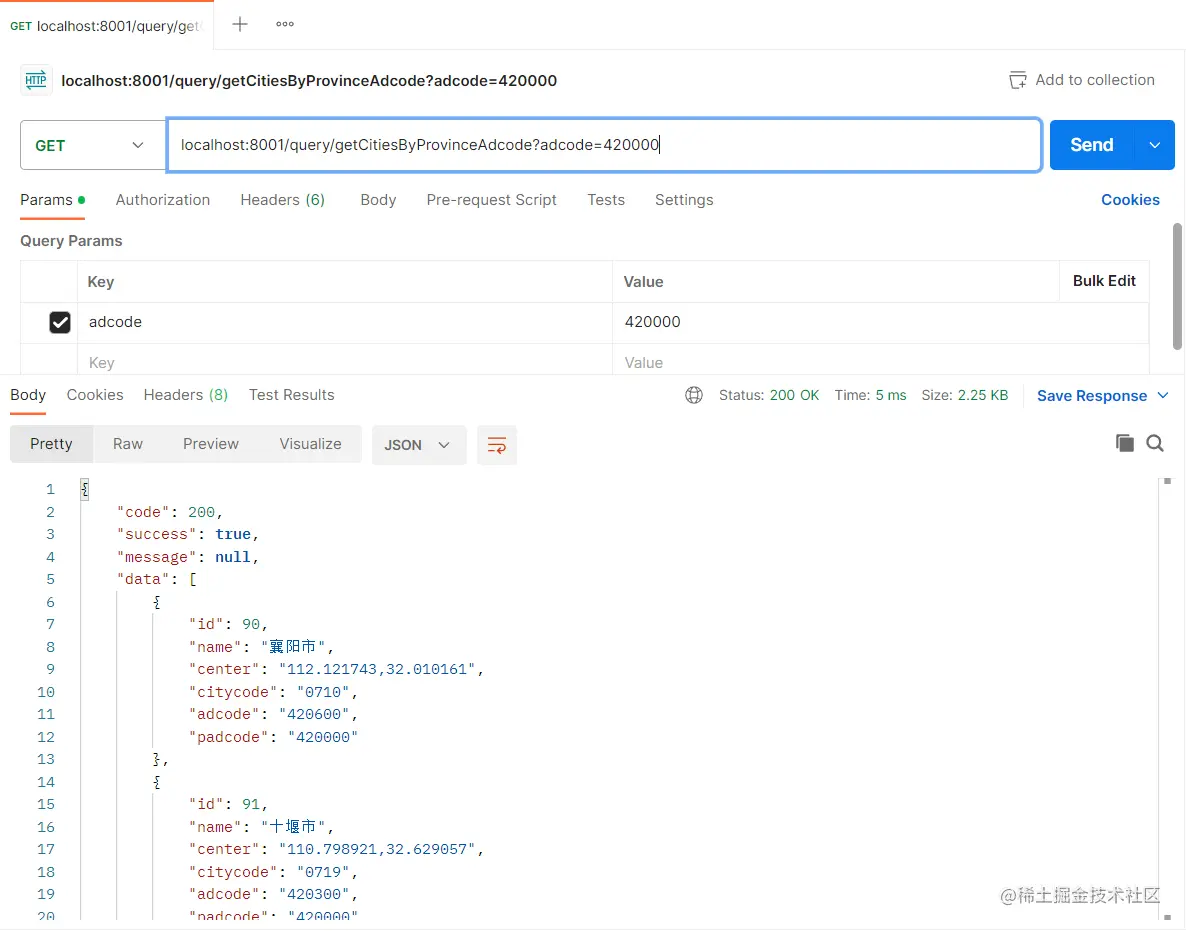This screenshot has height=931, width=1186.
Task: Click the adcode key cell
Action: (345, 322)
